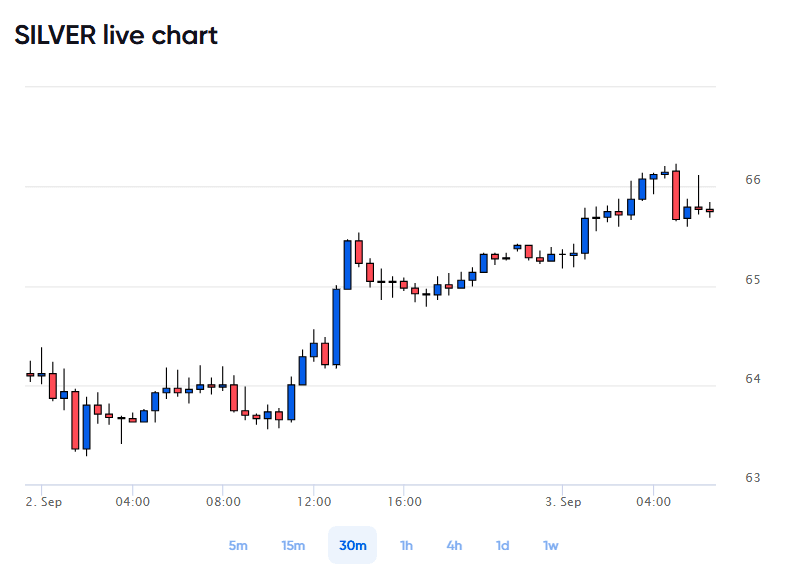Click the 3. Sep date label

563,502
